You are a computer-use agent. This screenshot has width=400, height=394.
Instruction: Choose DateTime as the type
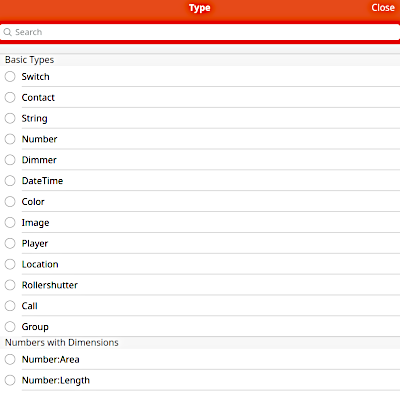coord(10,181)
